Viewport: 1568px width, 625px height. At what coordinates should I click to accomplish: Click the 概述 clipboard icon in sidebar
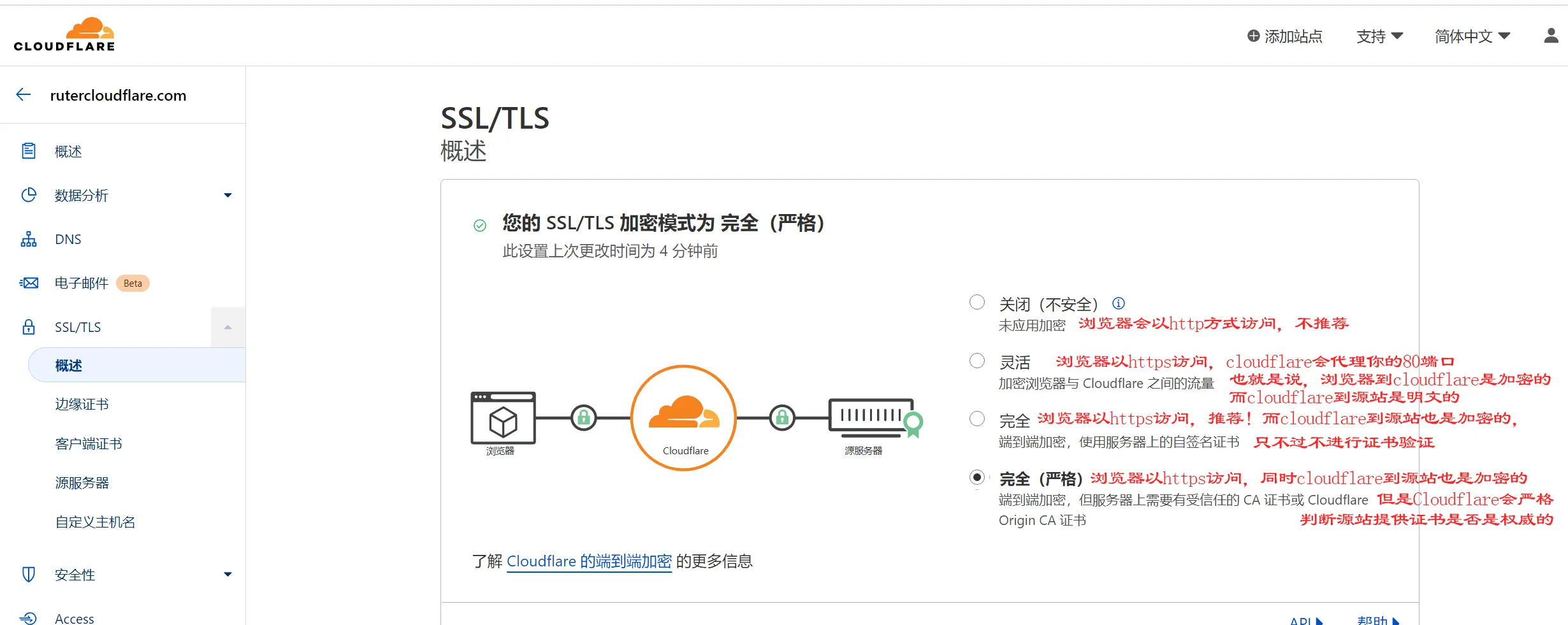(x=29, y=151)
